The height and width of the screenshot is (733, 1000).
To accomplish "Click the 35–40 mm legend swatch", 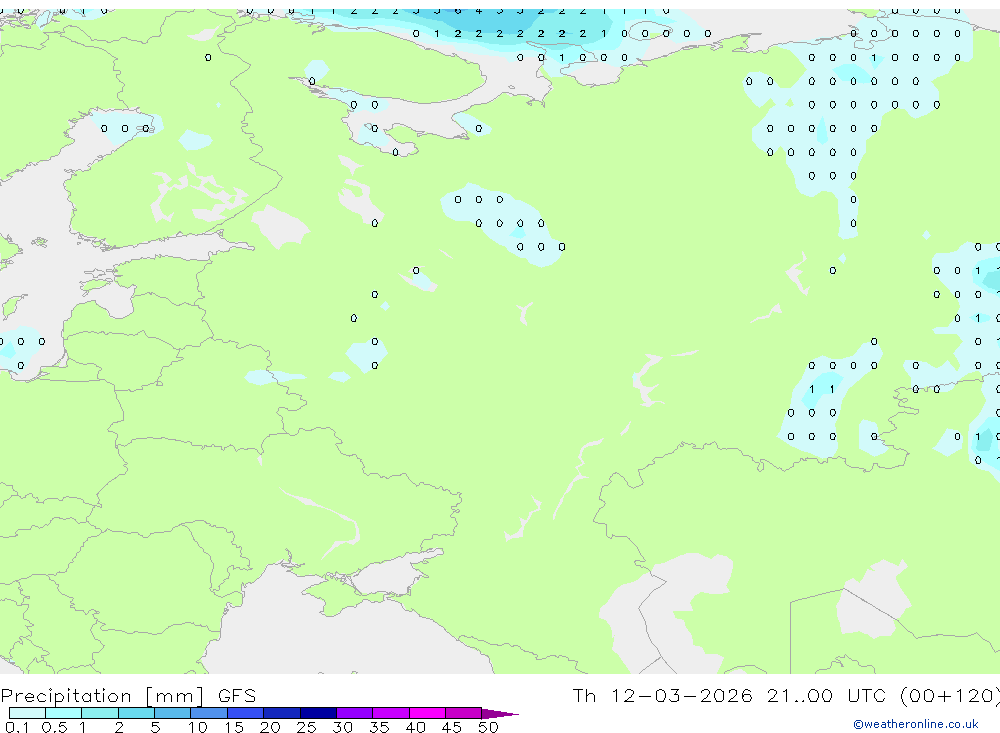I will click(x=391, y=713).
